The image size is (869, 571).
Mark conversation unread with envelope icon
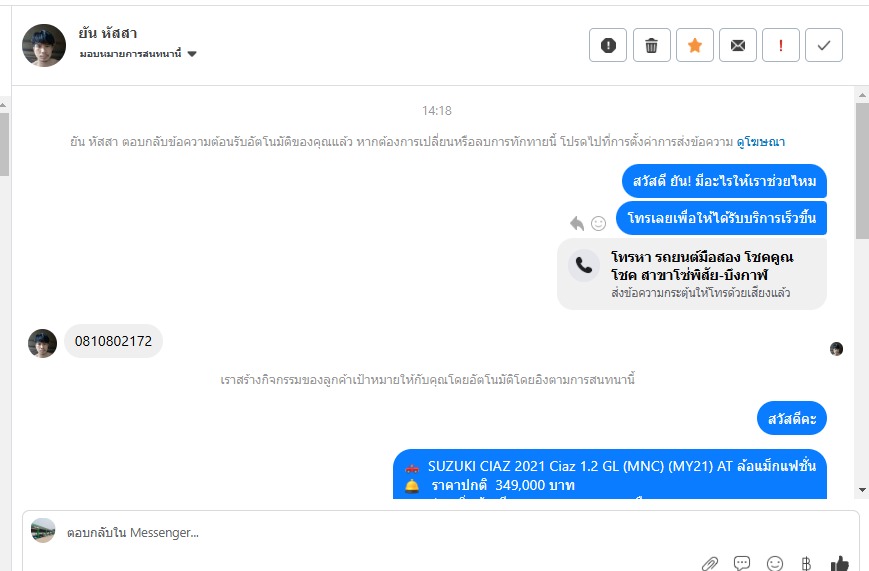tap(738, 45)
